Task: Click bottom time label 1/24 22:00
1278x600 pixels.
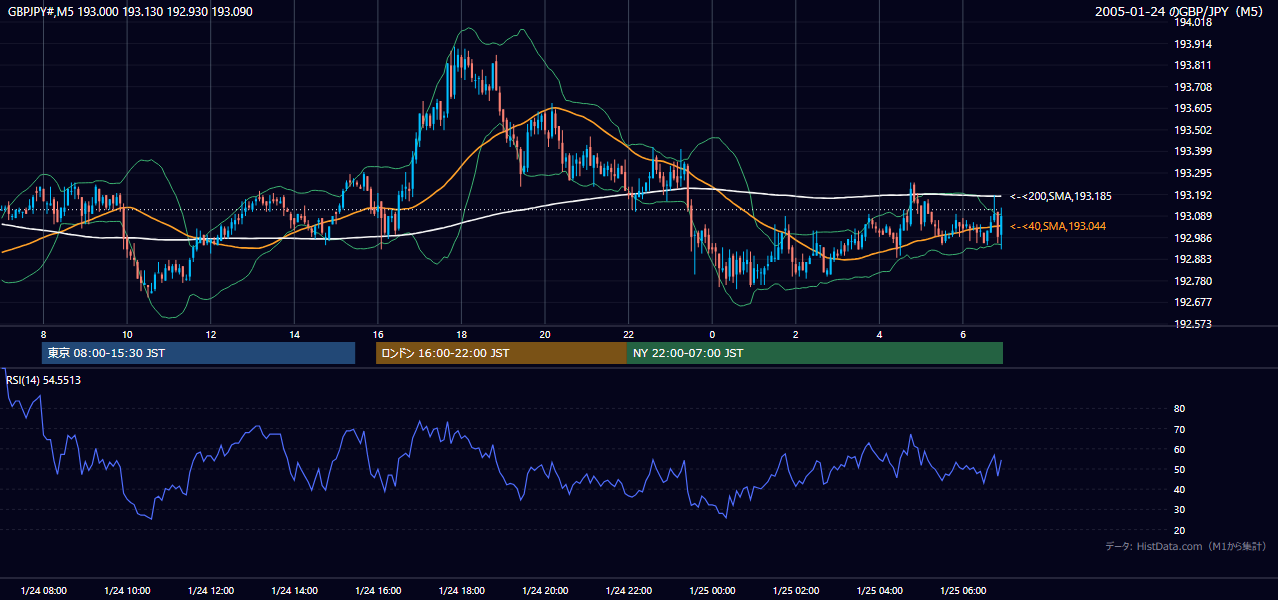Action: pyautogui.click(x=629, y=591)
